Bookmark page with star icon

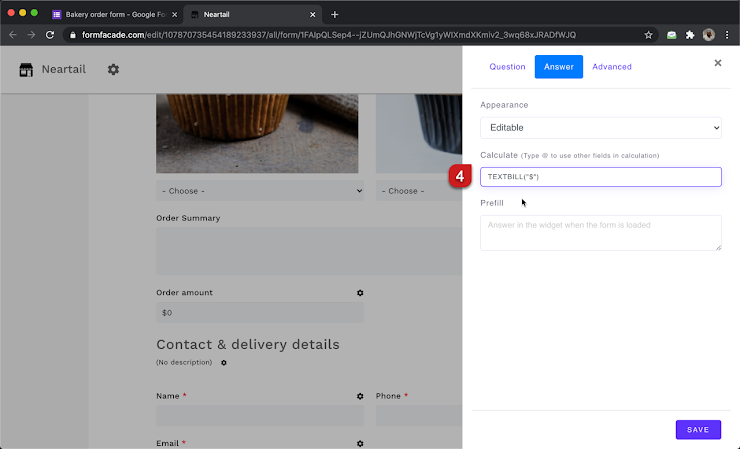coord(648,34)
